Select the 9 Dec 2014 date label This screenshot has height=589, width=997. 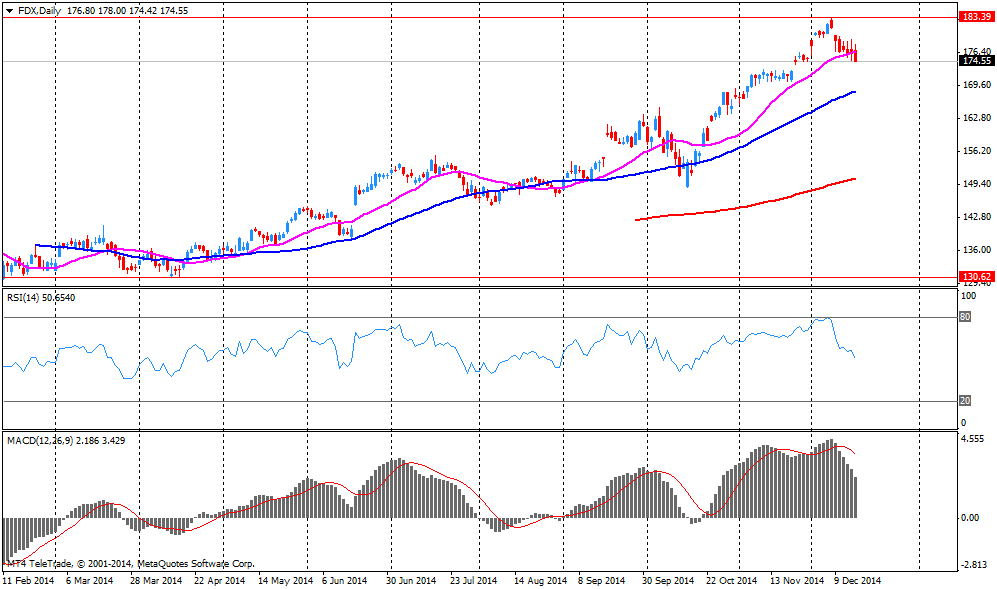[x=858, y=580]
